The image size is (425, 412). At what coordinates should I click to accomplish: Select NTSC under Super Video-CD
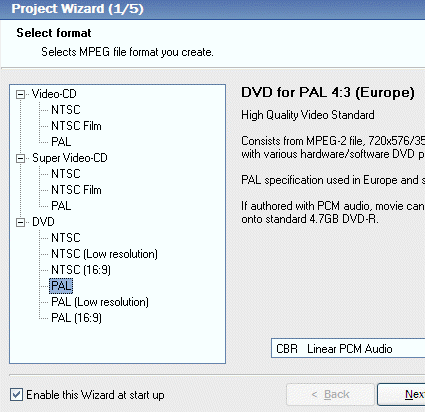66,174
